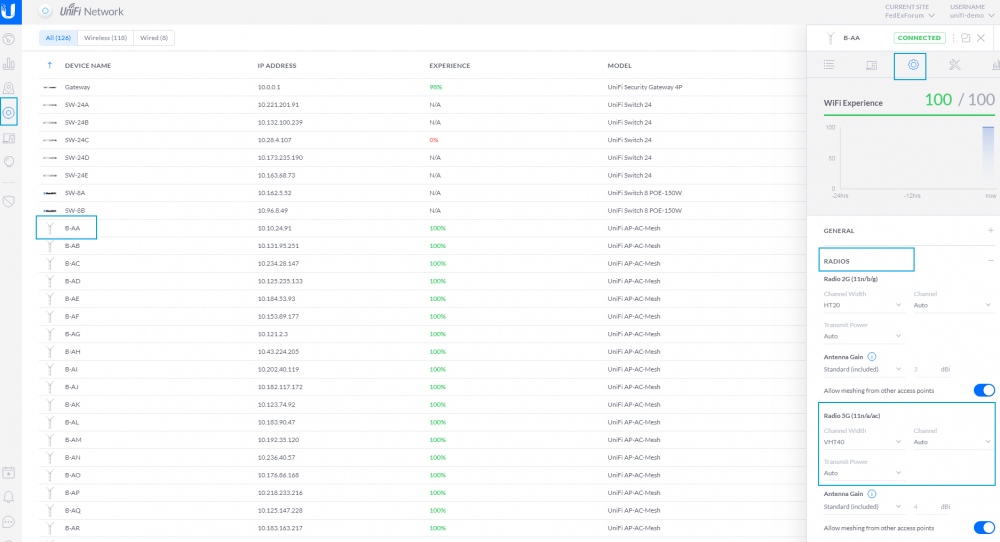Open Radio 5G Channel Width VHT40 dropdown
This screenshot has width=1000, height=542.
click(862, 442)
